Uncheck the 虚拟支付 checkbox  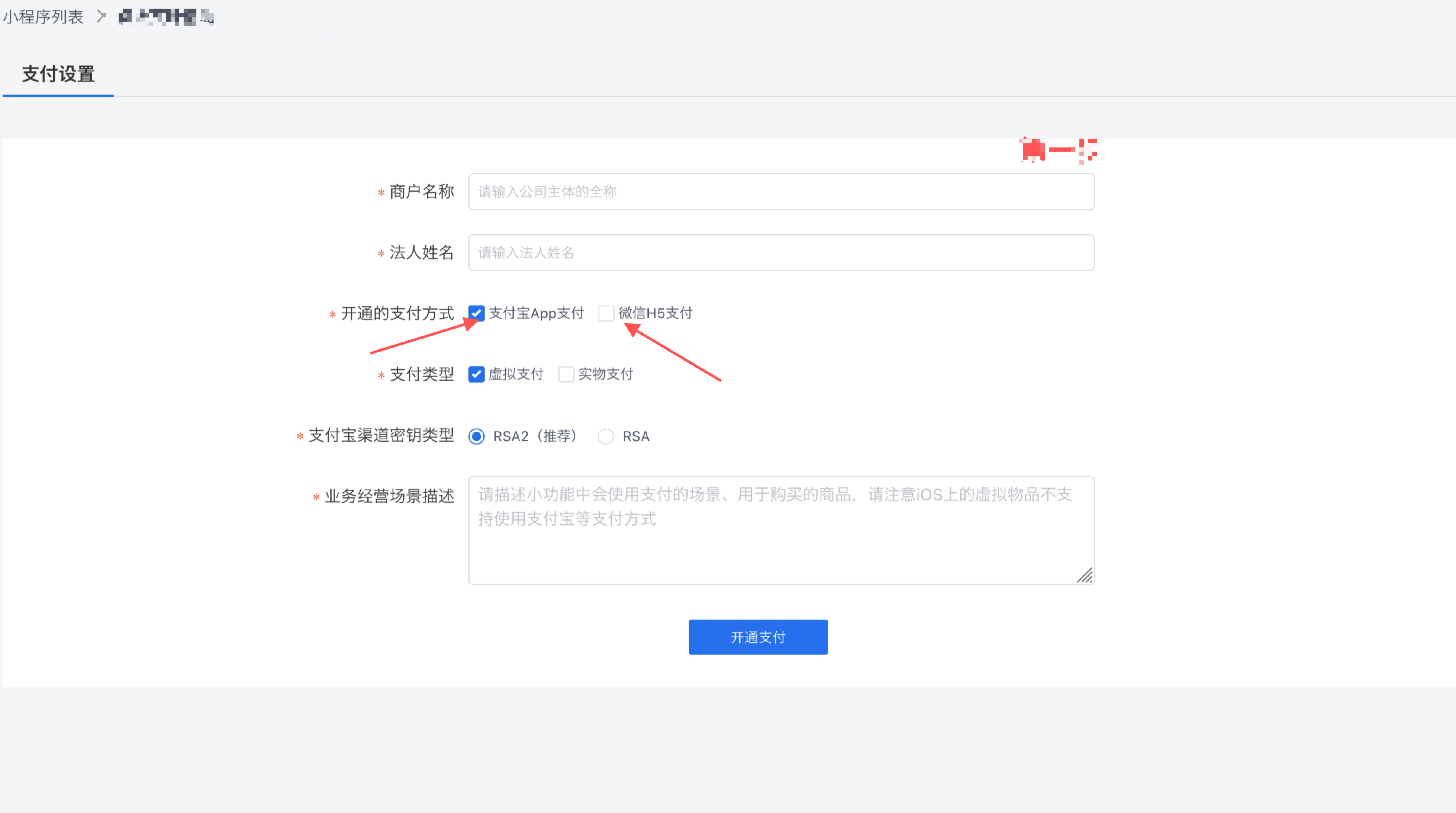pos(477,374)
